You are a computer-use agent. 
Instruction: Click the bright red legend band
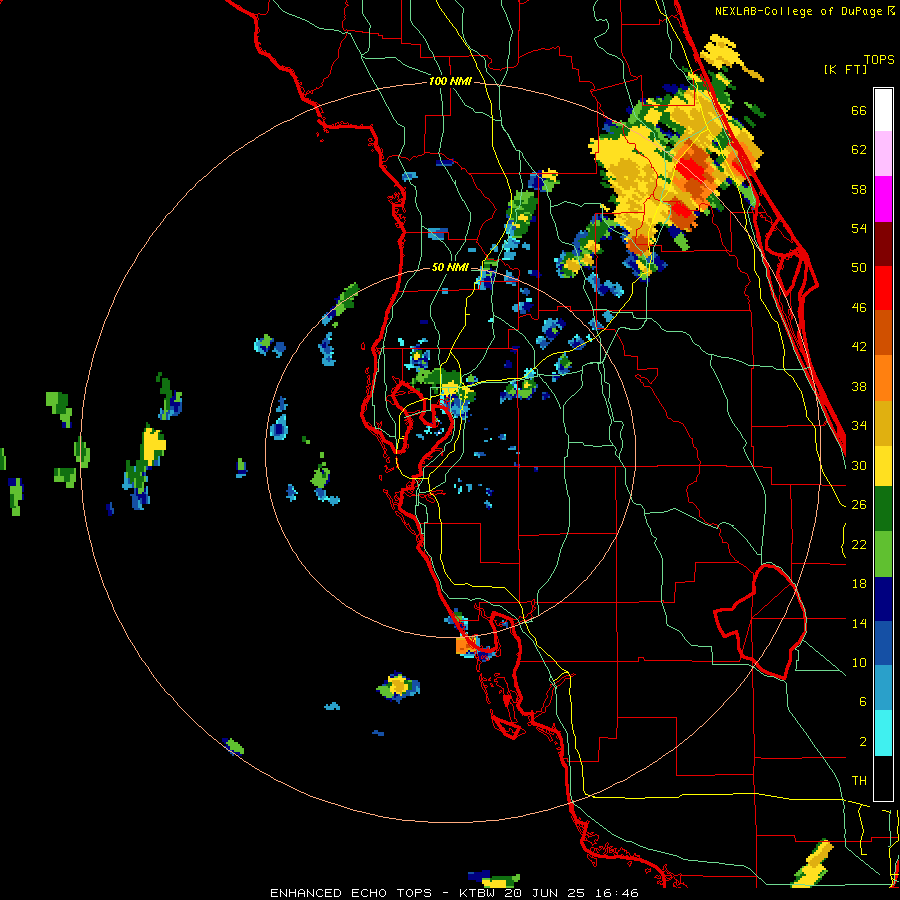[883, 288]
